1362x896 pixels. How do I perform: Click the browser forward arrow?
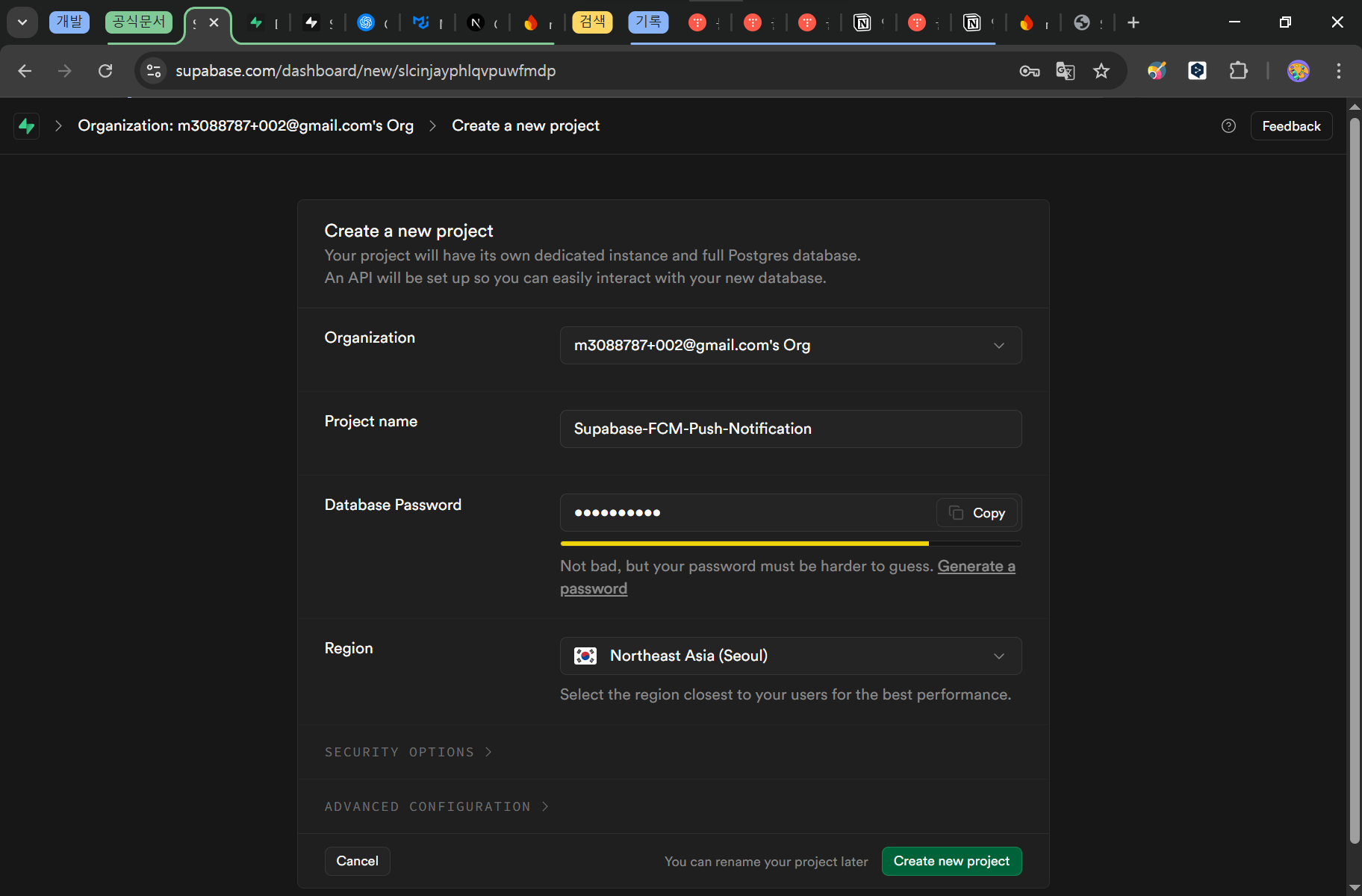pyautogui.click(x=65, y=71)
